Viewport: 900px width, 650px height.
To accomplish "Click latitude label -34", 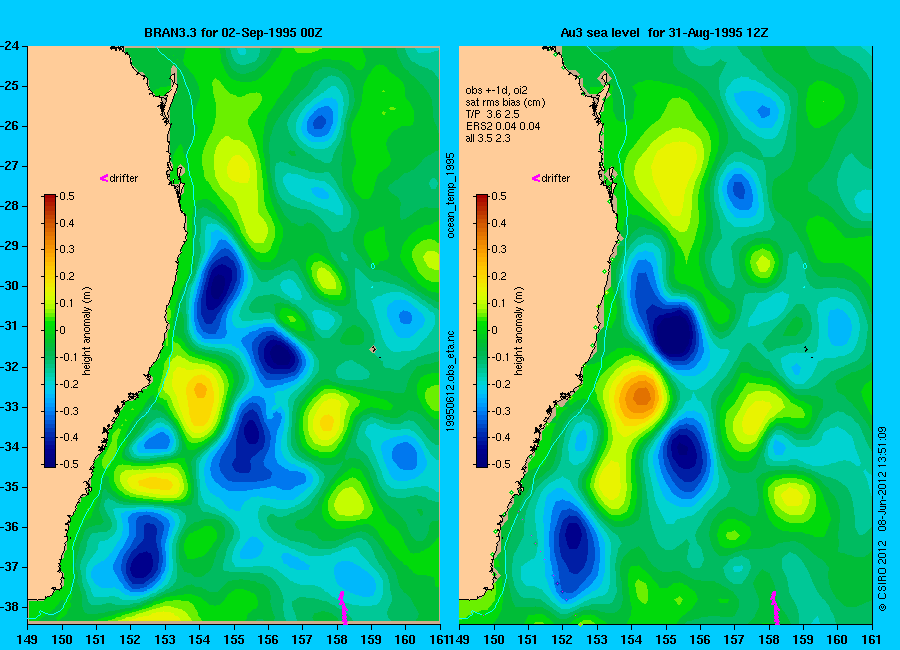I will pyautogui.click(x=11, y=447).
